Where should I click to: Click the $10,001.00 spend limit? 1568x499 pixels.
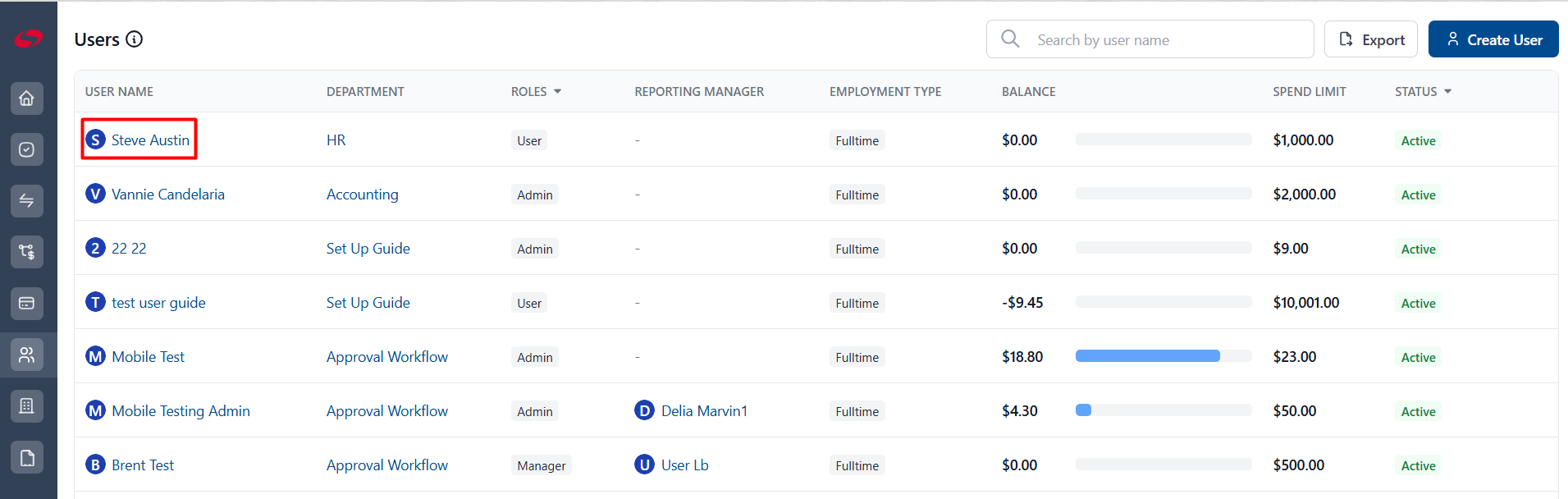pyautogui.click(x=1306, y=303)
